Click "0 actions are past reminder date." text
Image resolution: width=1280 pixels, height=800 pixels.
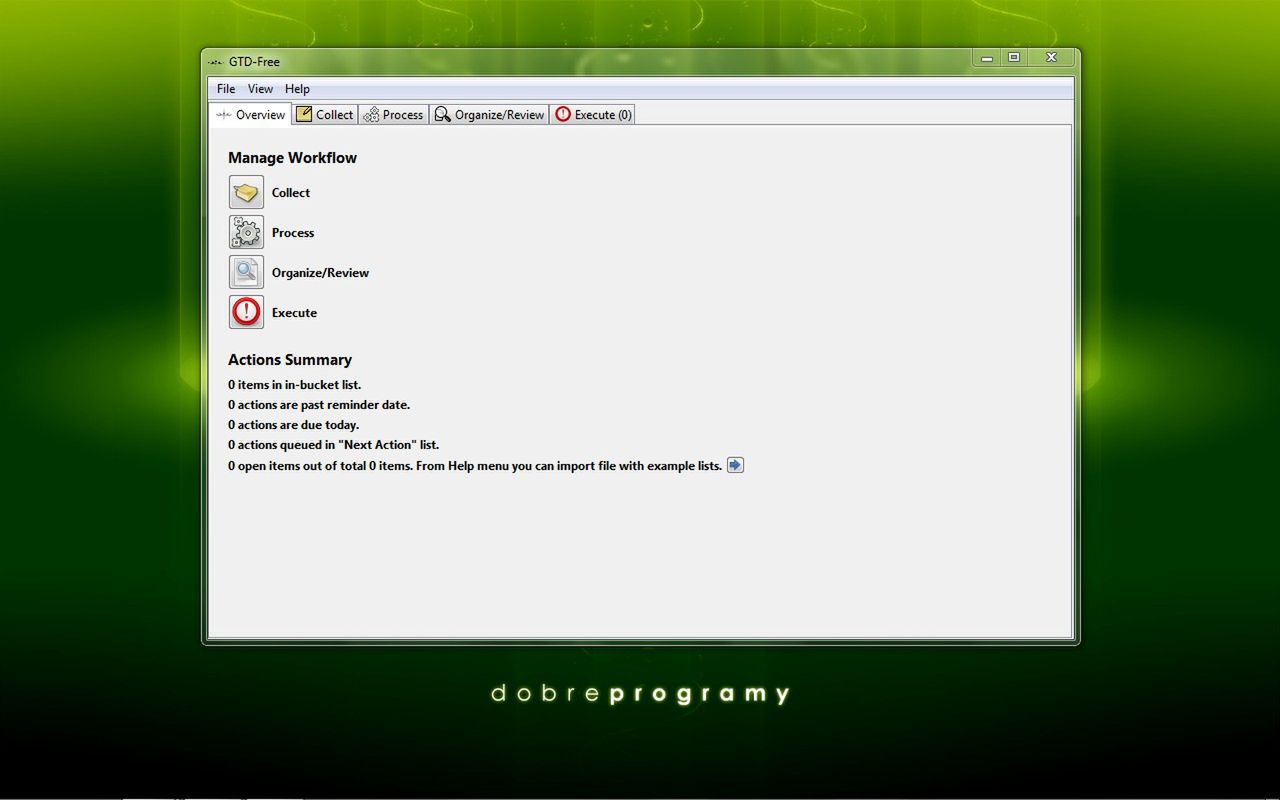pos(319,405)
